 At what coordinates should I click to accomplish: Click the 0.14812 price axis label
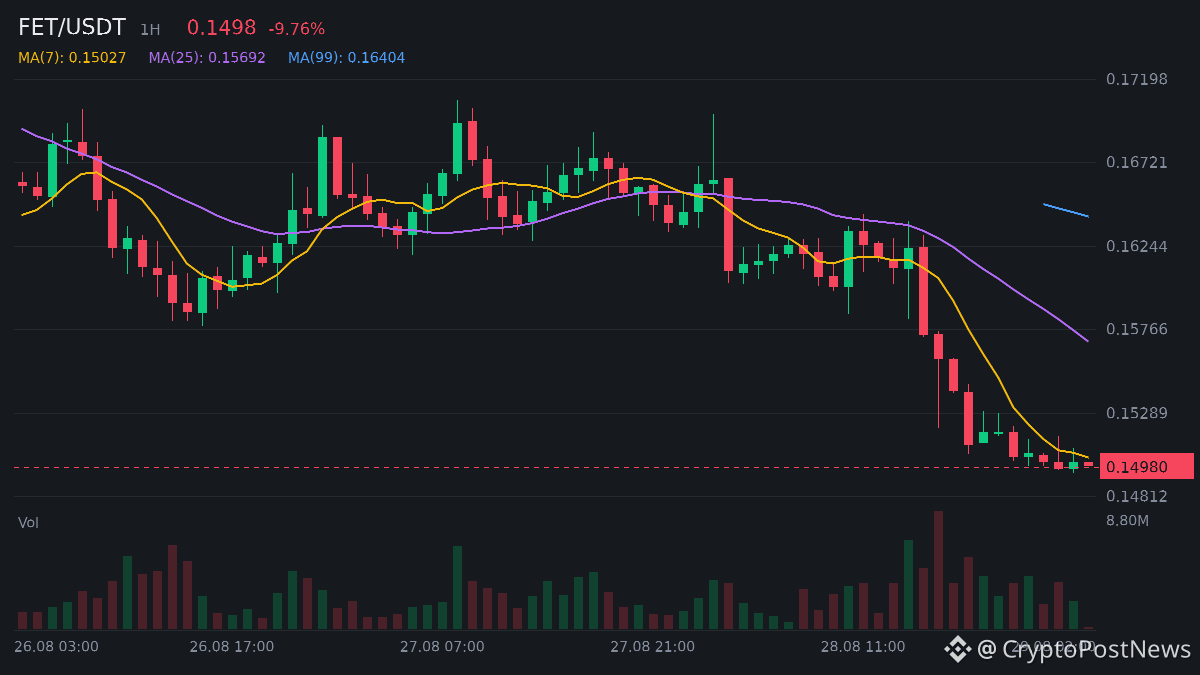tap(1137, 496)
